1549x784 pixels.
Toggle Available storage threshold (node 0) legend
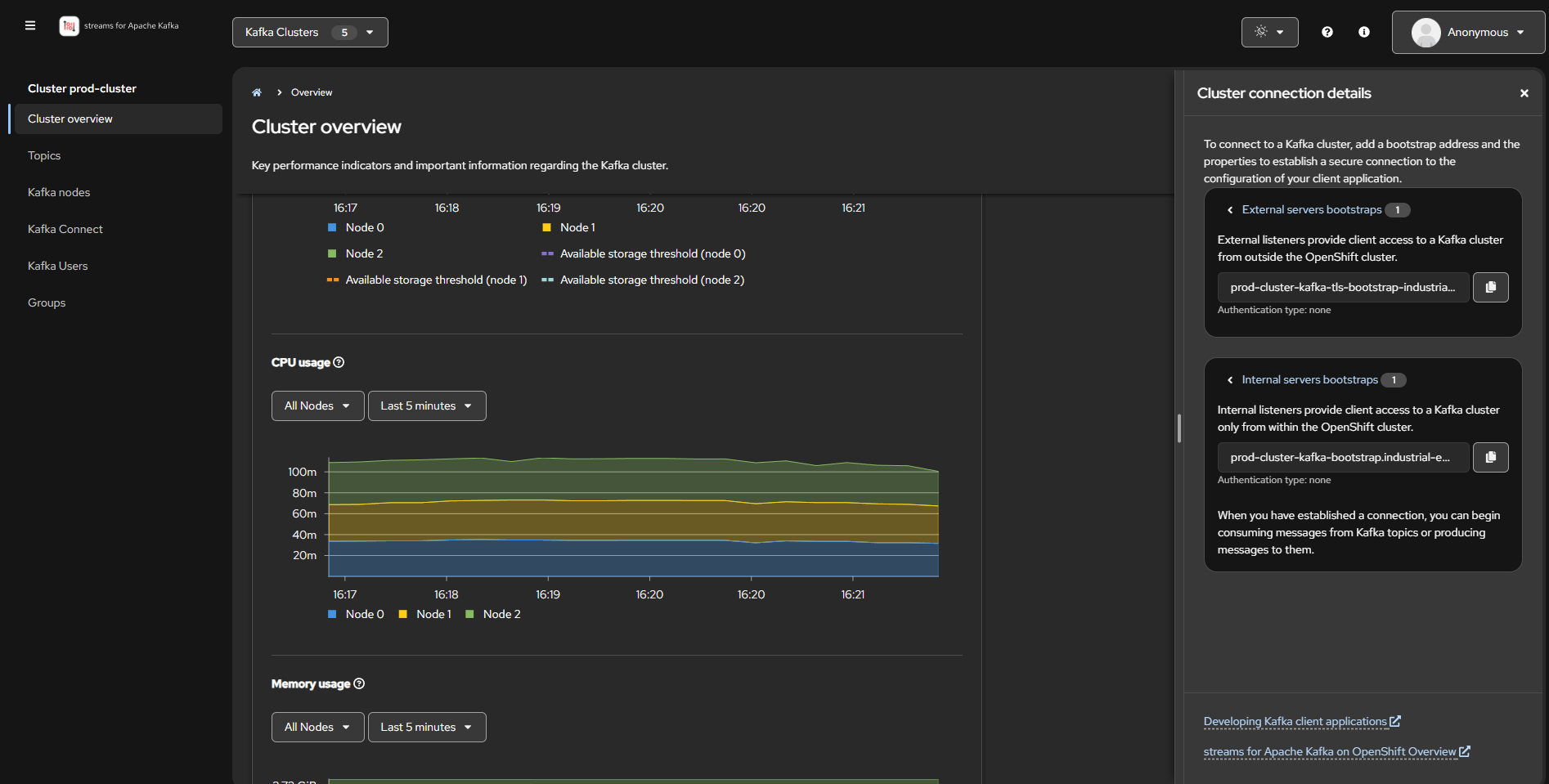click(x=644, y=253)
